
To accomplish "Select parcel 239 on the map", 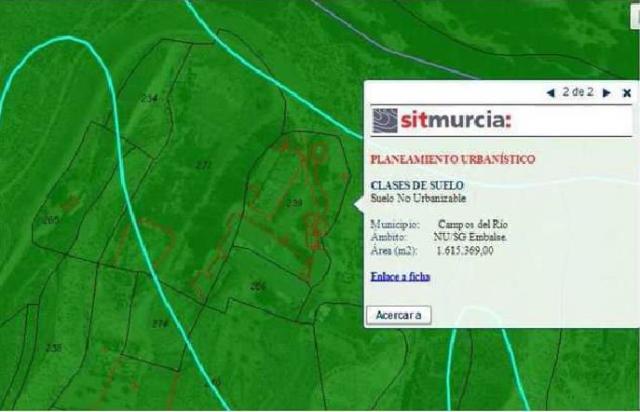I will (294, 203).
